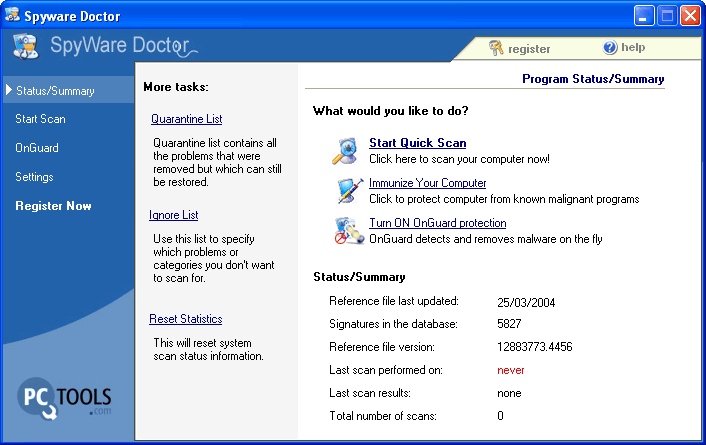The image size is (706, 445).
Task: Click the Start Quick Scan link
Action: coord(417,143)
